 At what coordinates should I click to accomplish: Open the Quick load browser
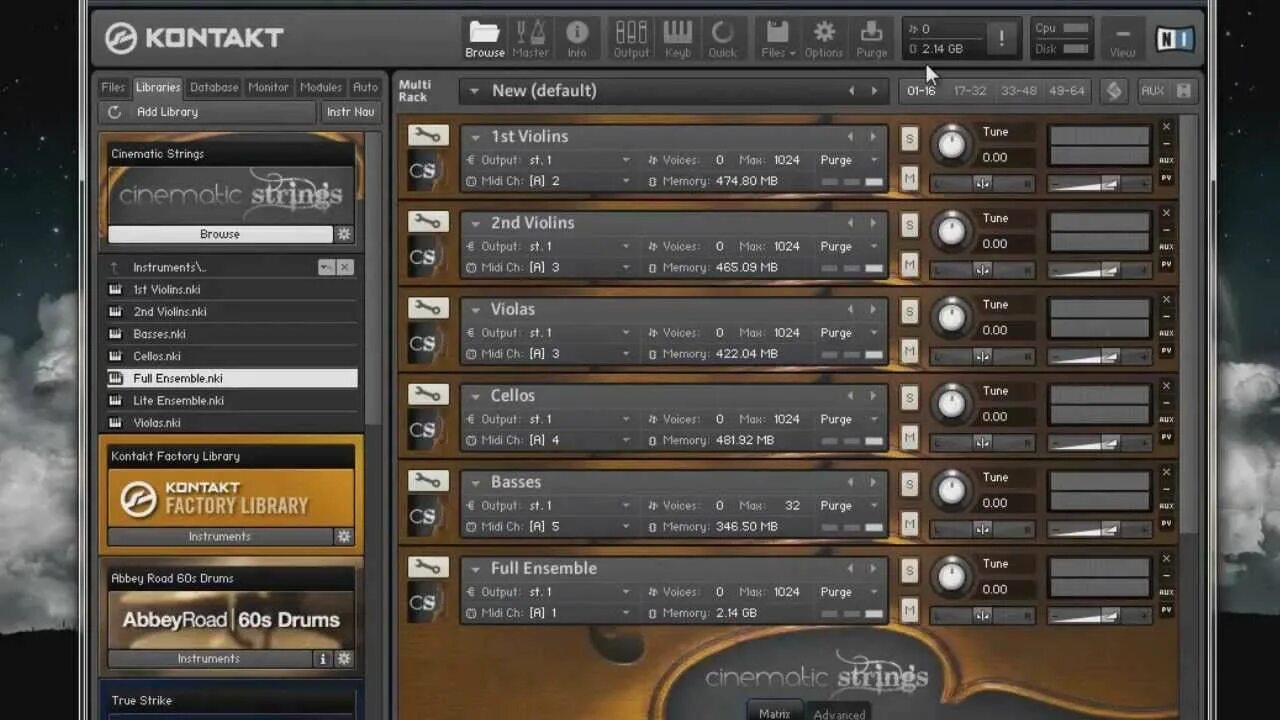722,39
